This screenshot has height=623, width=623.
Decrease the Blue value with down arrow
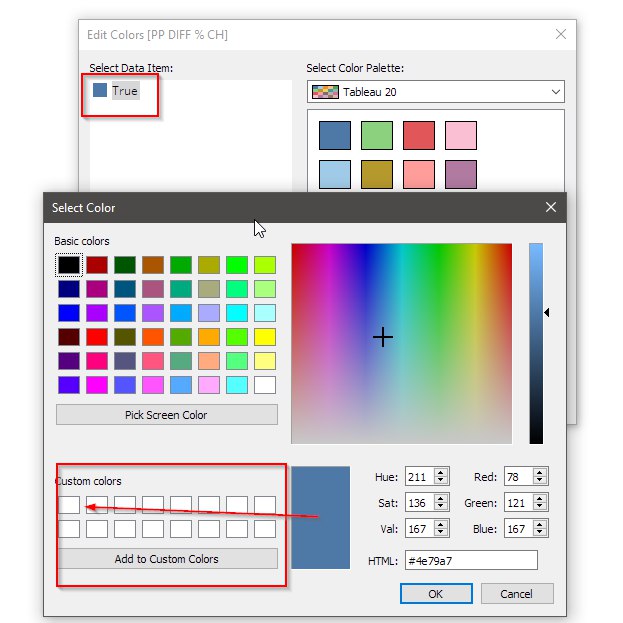point(540,533)
